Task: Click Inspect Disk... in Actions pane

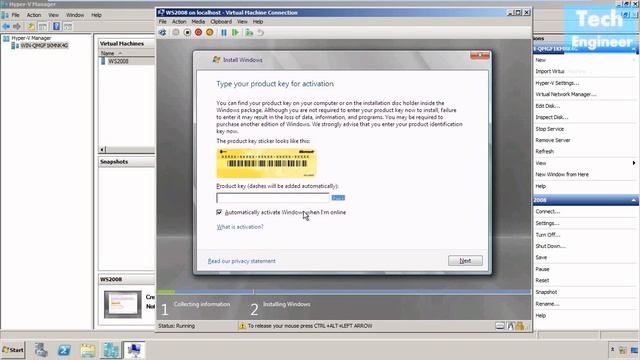Action: click(551, 117)
